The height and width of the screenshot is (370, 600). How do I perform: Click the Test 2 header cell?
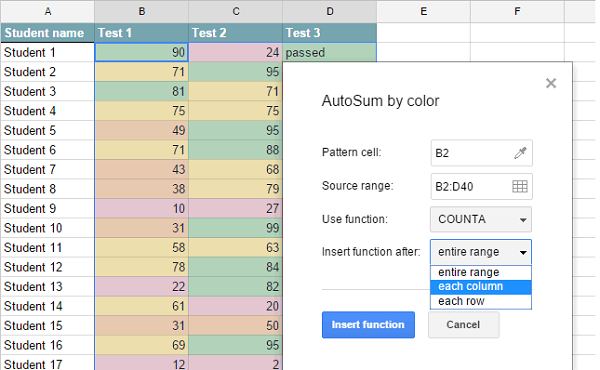236,33
